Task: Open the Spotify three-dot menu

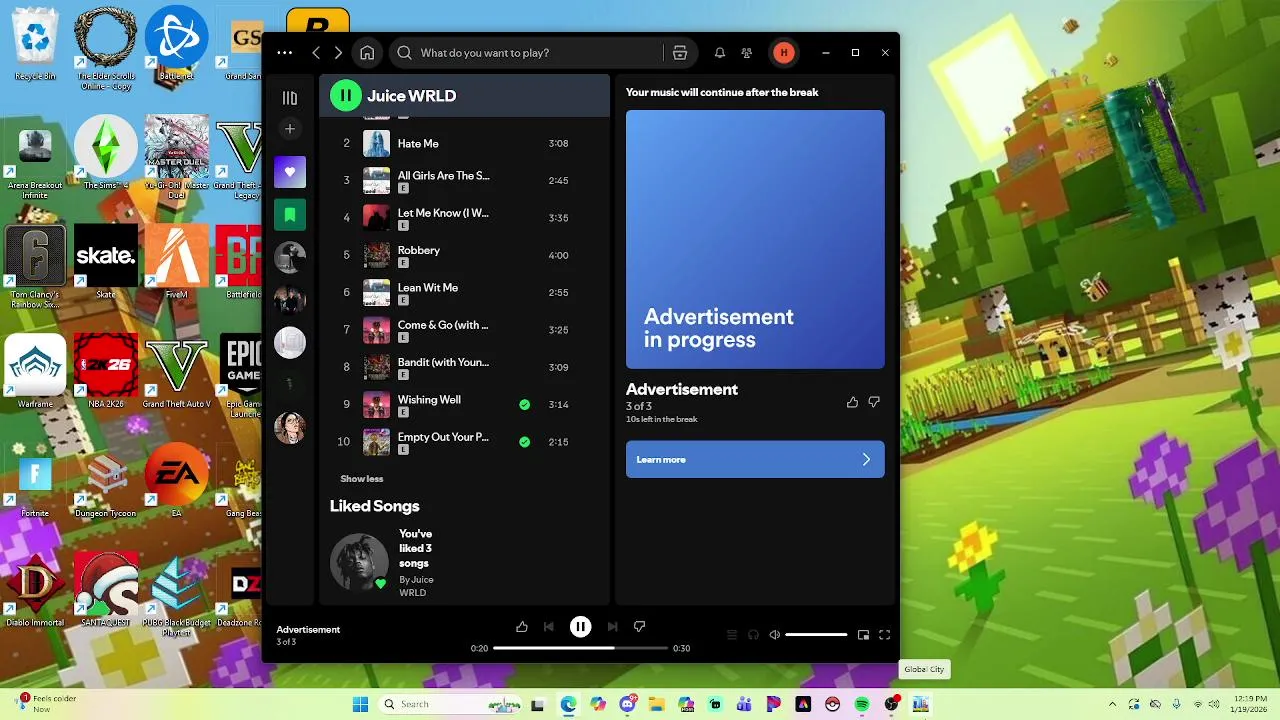Action: [x=285, y=53]
